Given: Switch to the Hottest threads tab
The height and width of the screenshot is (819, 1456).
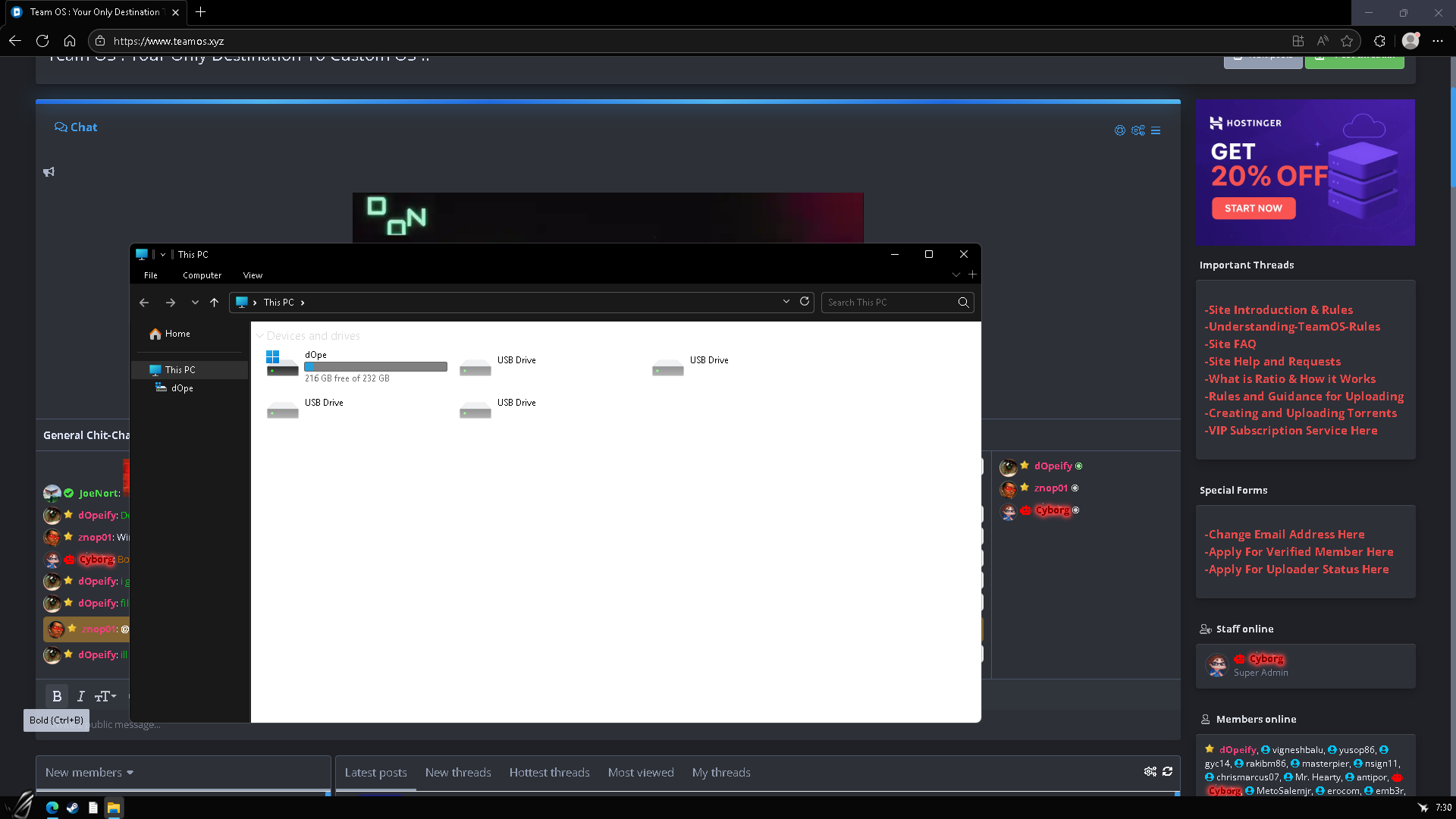Looking at the screenshot, I should tap(549, 773).
